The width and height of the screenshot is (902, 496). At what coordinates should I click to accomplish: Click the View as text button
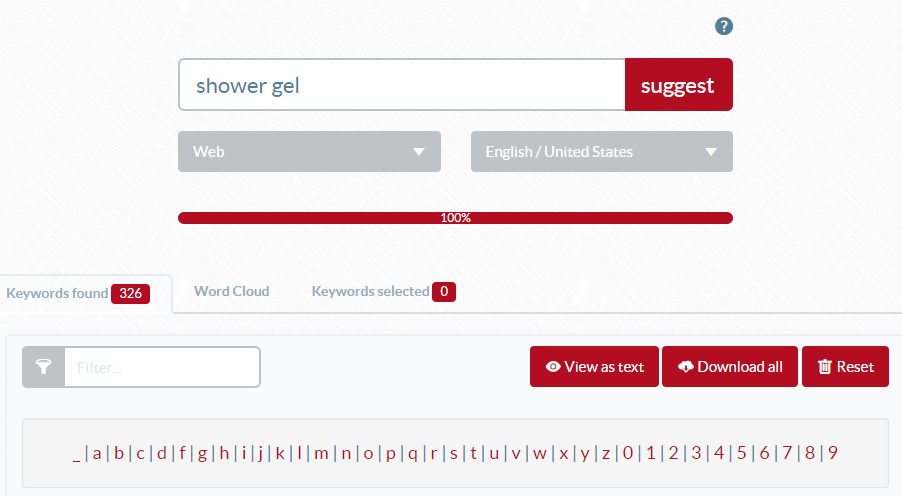pyautogui.click(x=594, y=367)
